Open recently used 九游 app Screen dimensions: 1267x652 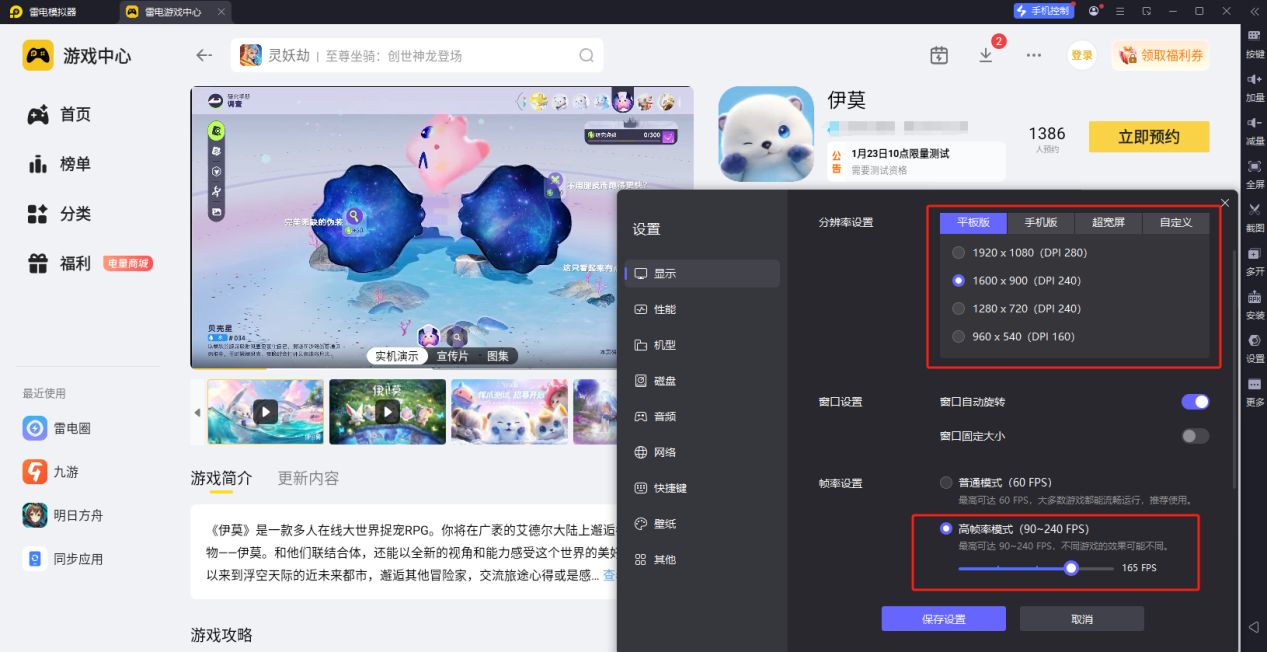[51, 472]
